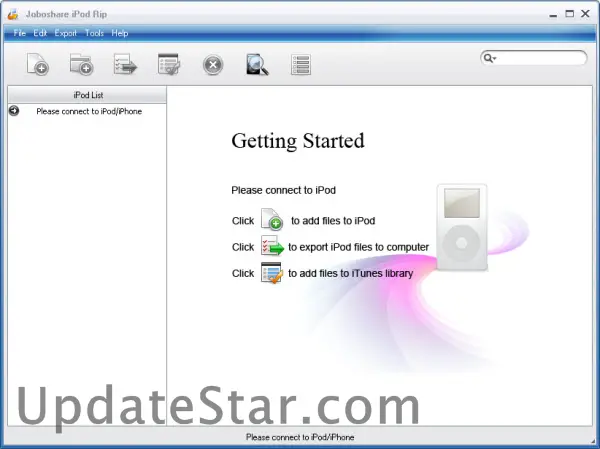Image resolution: width=600 pixels, height=449 pixels.
Task: Click the round arrow icon beside device entry
Action: tap(14, 111)
